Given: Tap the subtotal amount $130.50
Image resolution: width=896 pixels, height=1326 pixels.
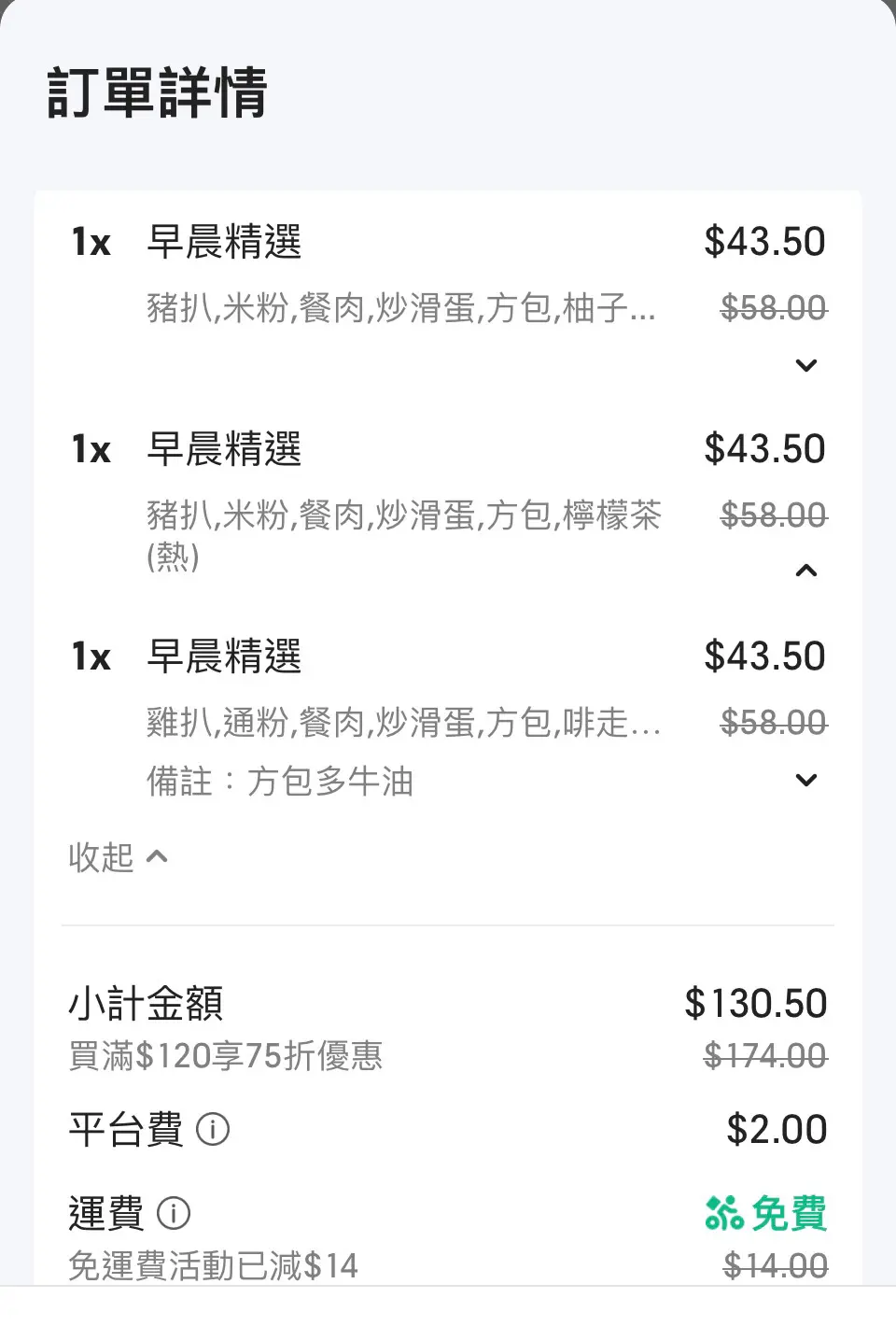Looking at the screenshot, I should pyautogui.click(x=755, y=1004).
